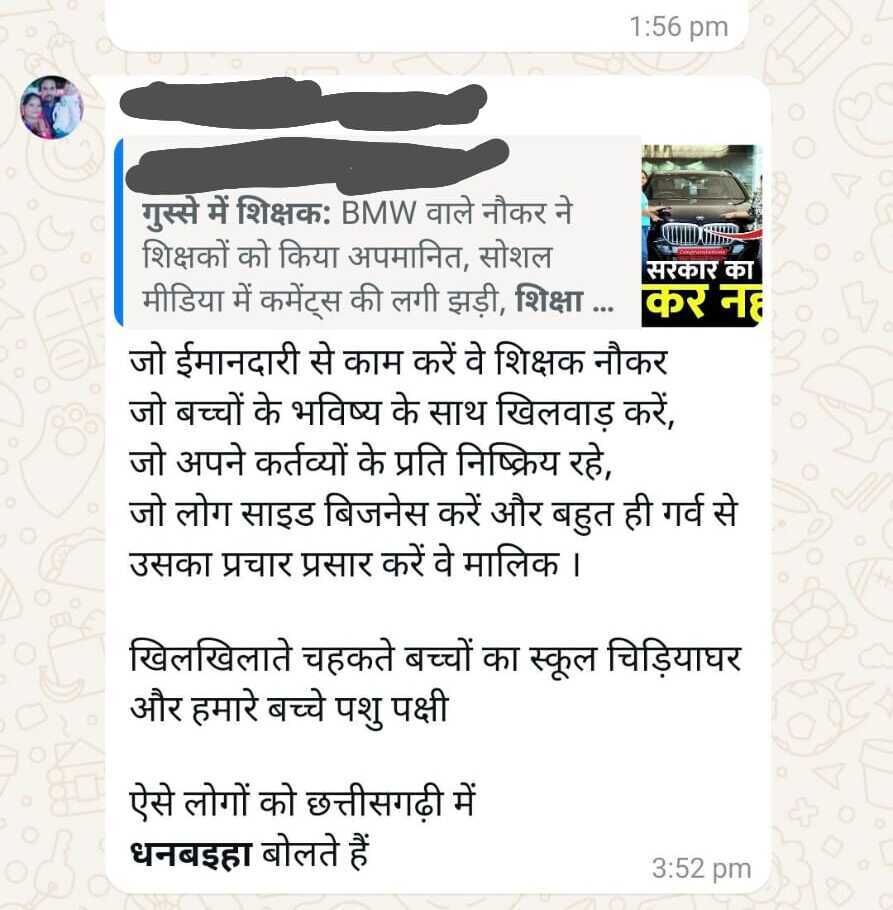Tap line 'जो बच्चों के भविष्य के साथ खिलवाड़ करें'
The image size is (893, 910).
click(x=402, y=413)
